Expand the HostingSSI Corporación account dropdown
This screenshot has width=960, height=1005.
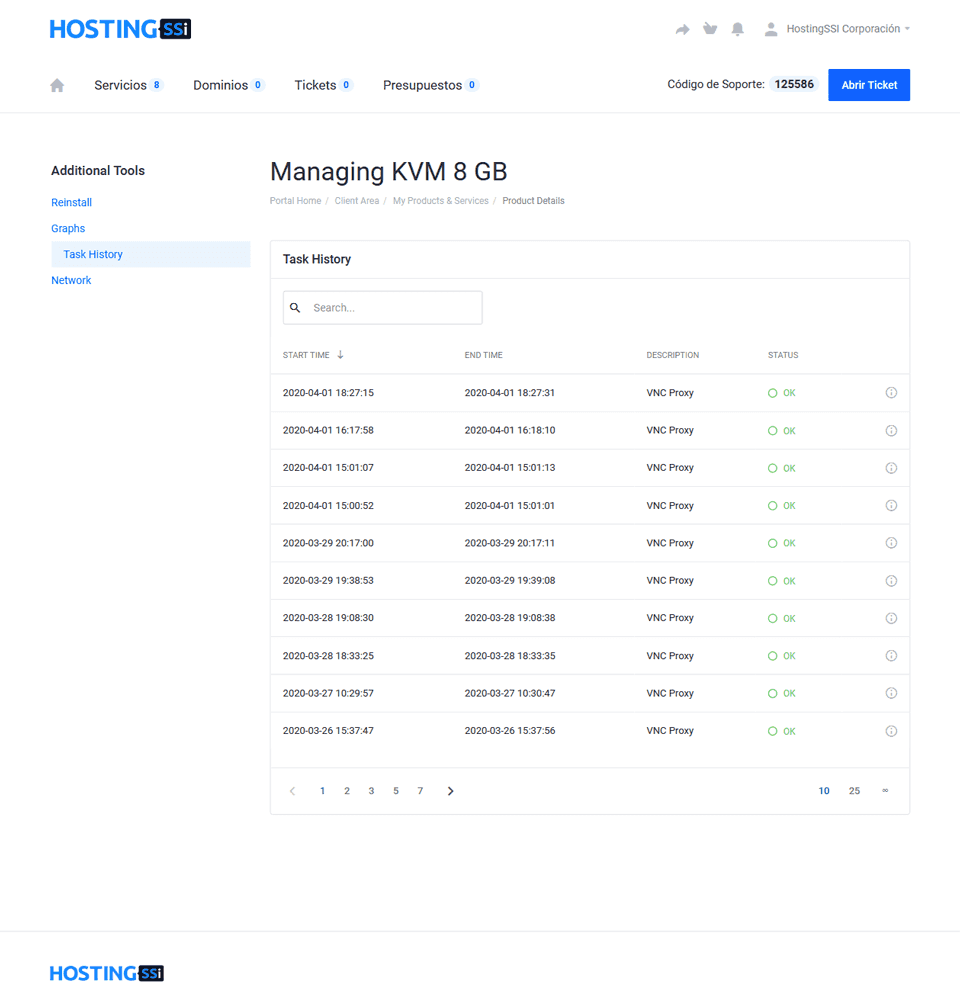(x=836, y=29)
